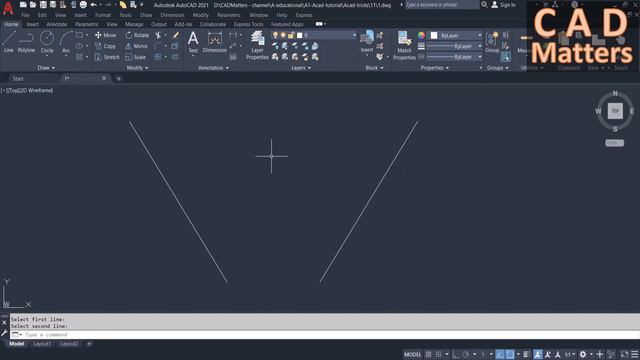Click the Erase pencil icon
Image resolution: width=640 pixels, height=360 pixels.
(176, 35)
